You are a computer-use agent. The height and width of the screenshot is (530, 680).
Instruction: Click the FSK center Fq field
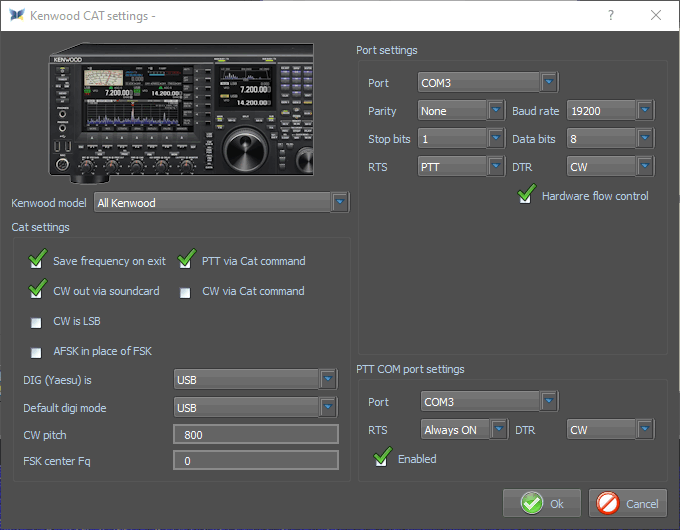[255, 461]
